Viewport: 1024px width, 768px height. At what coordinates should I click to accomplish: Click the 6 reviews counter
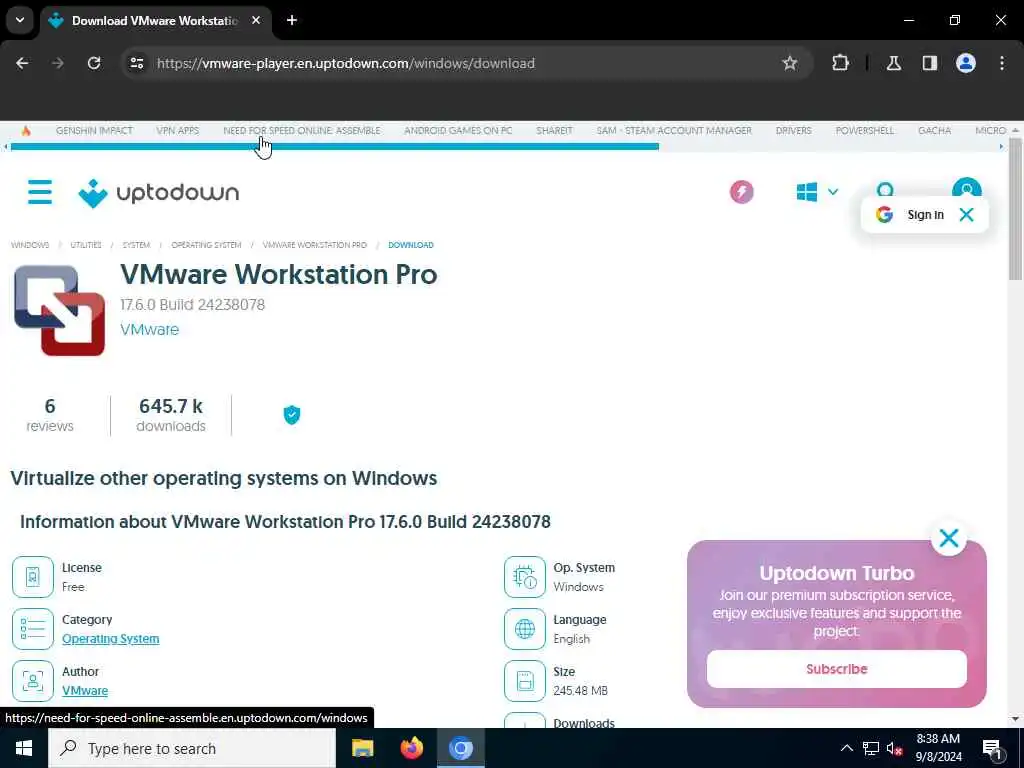pyautogui.click(x=50, y=415)
